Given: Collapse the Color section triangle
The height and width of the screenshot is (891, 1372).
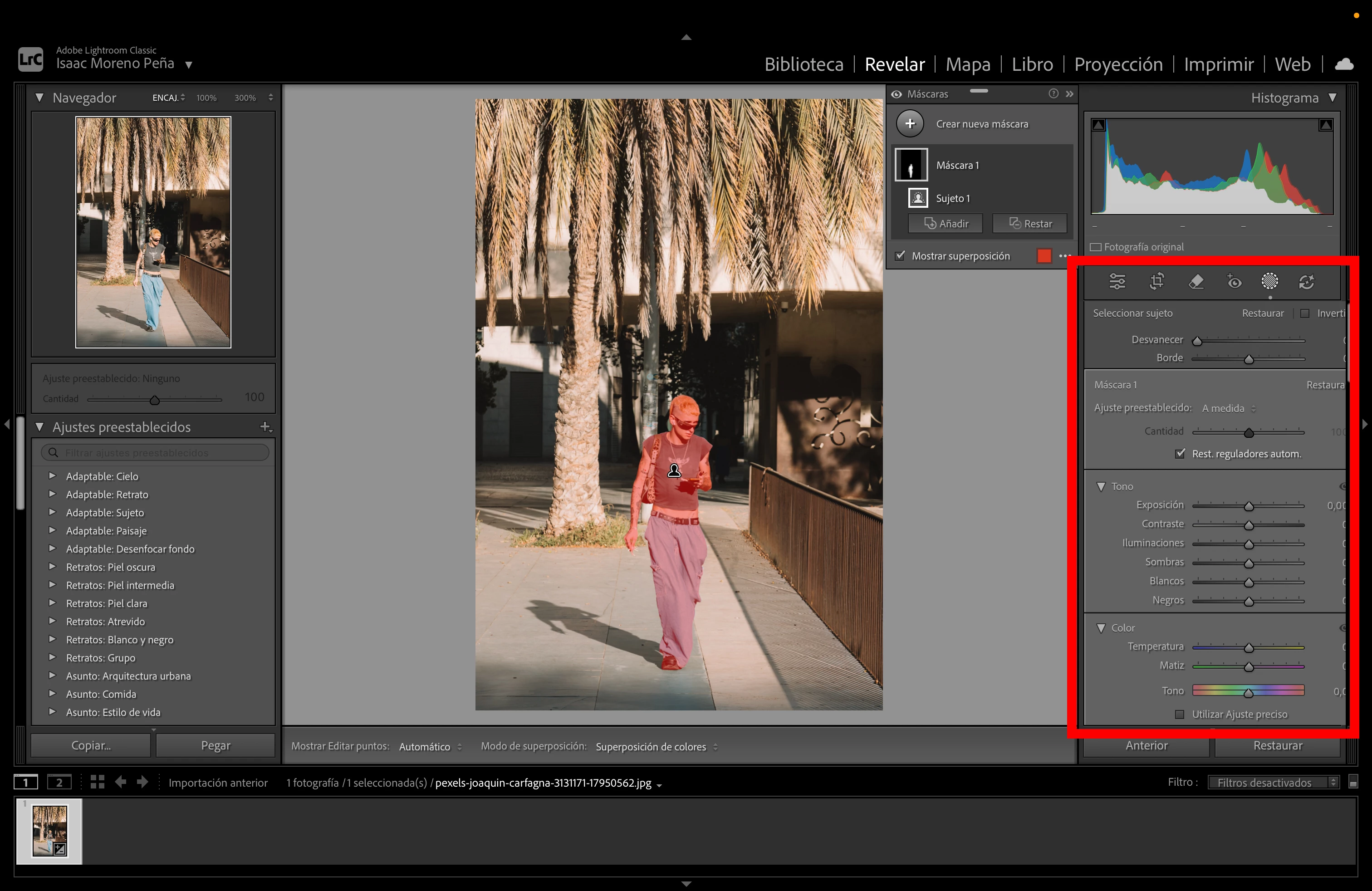Looking at the screenshot, I should (1101, 627).
